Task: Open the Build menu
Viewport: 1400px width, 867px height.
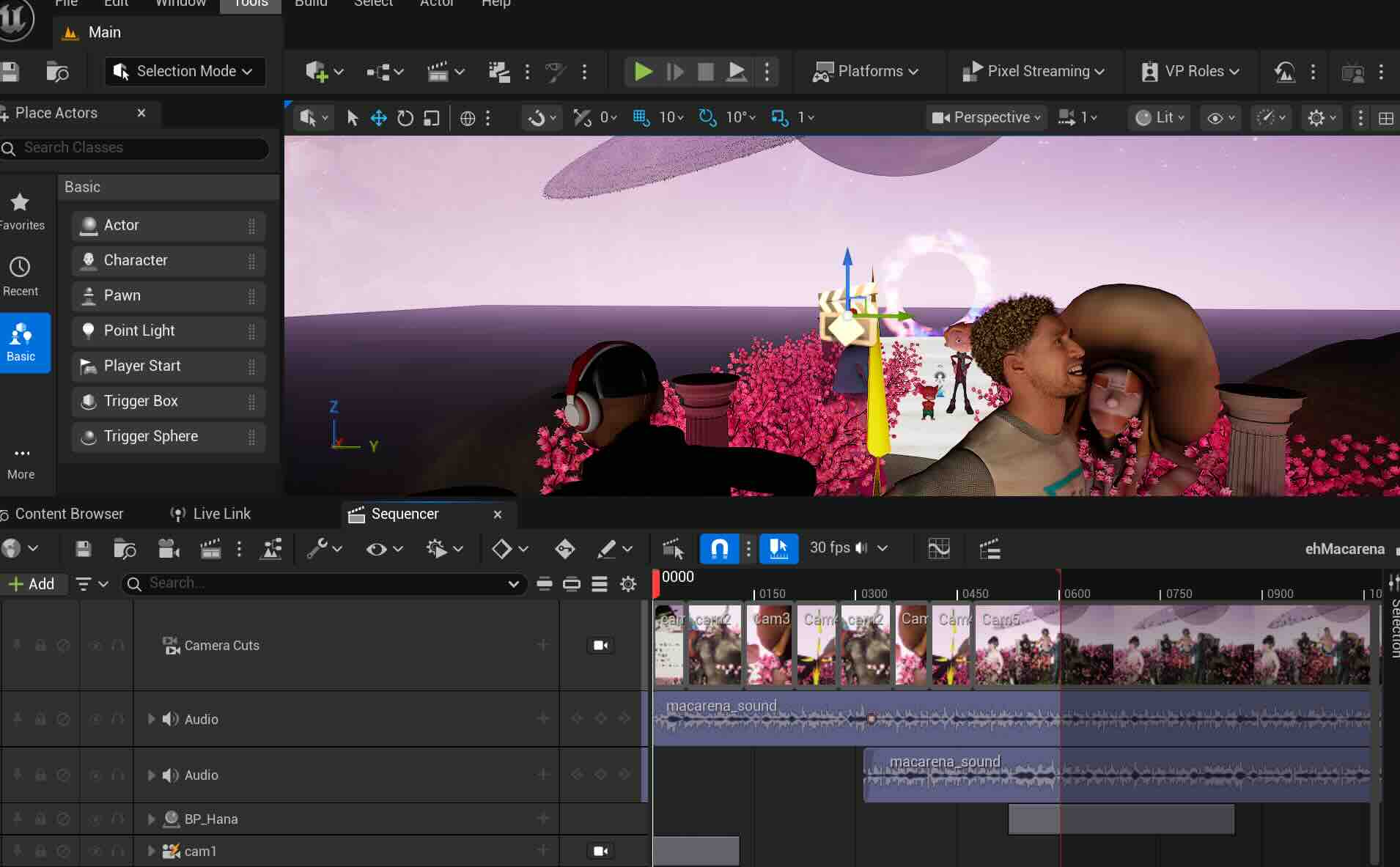Action: (311, 4)
